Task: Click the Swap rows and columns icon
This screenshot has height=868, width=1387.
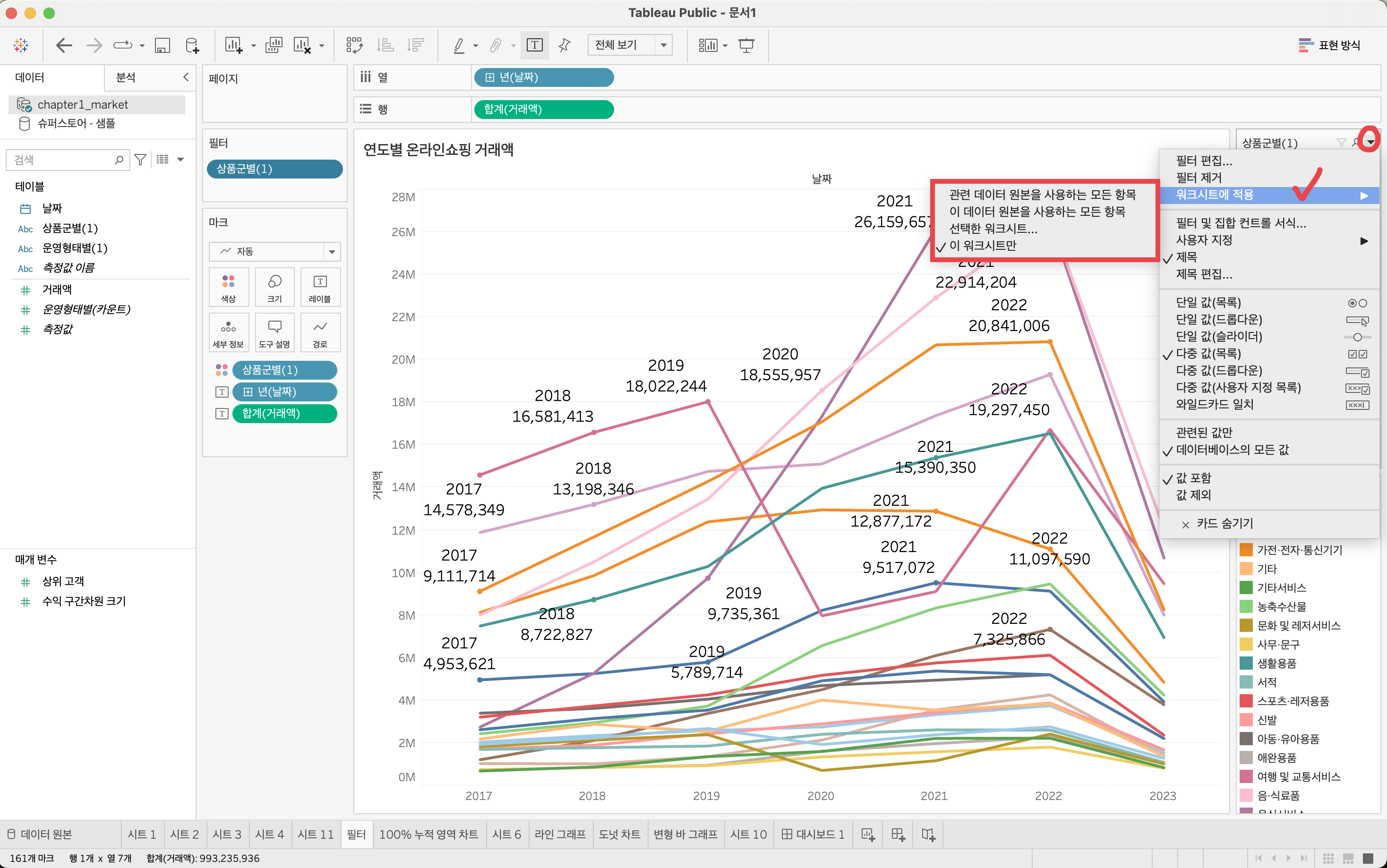Action: (x=354, y=45)
